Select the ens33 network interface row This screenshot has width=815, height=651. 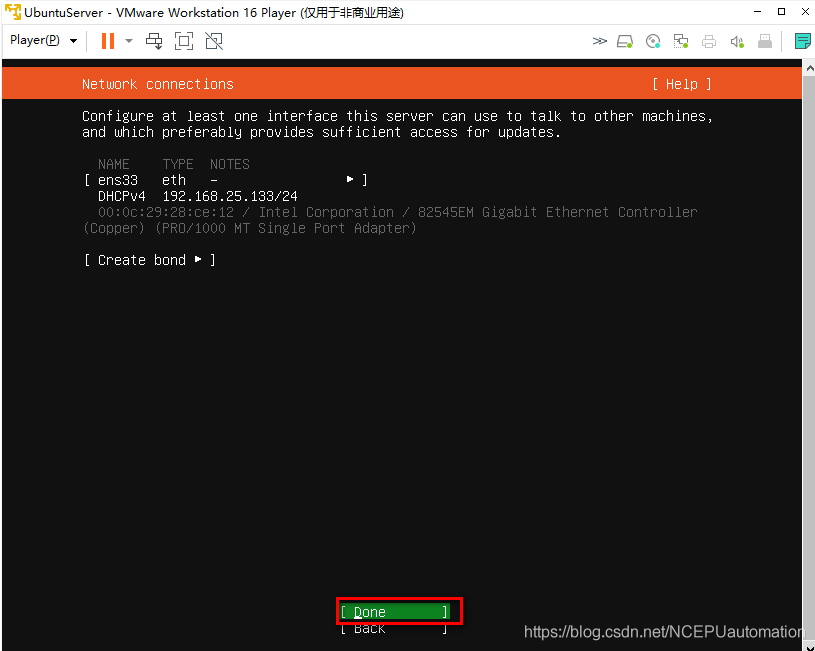[226, 180]
